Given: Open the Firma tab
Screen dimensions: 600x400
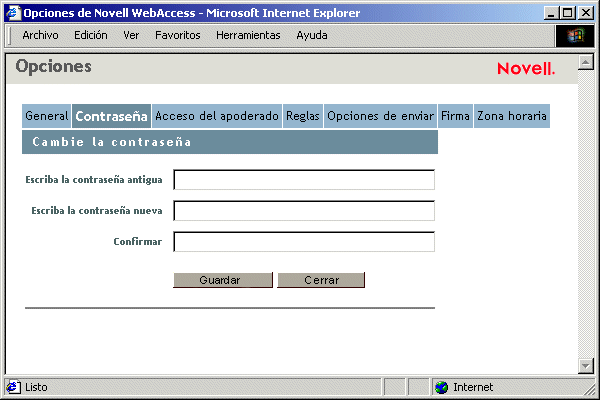Looking at the screenshot, I should [455, 116].
